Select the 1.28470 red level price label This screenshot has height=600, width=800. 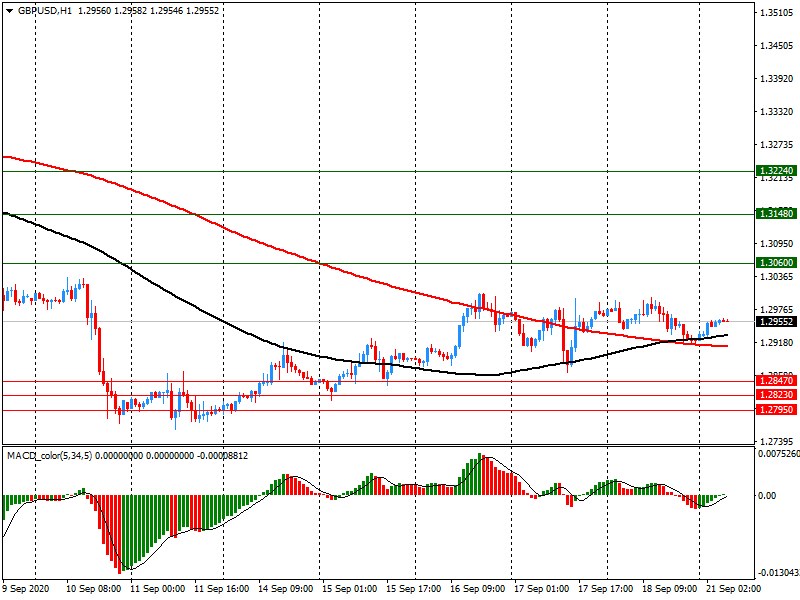[x=776, y=381]
